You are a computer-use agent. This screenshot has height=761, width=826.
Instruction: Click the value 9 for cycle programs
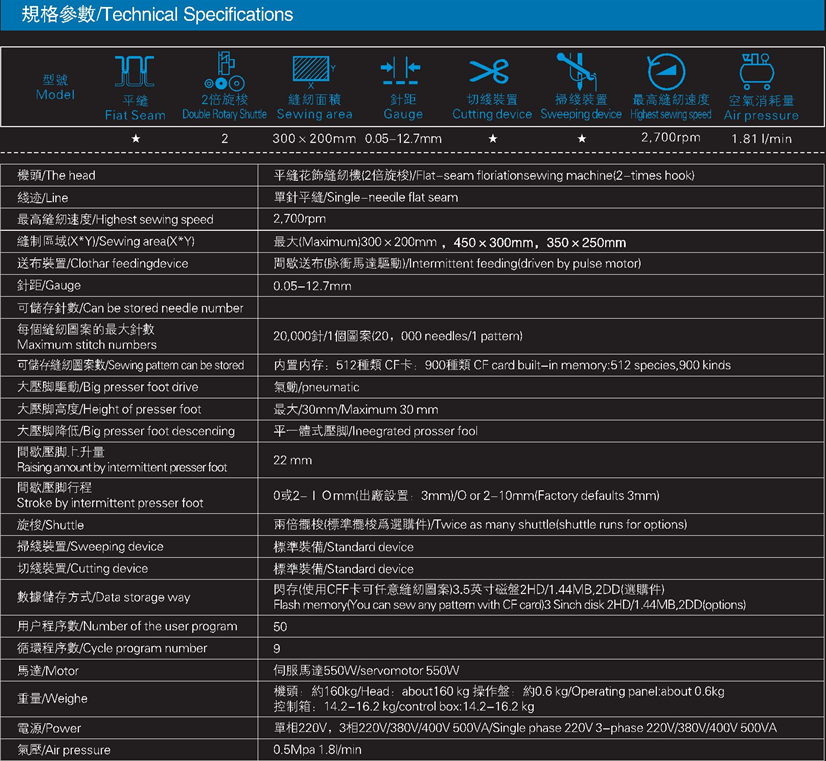(277, 649)
